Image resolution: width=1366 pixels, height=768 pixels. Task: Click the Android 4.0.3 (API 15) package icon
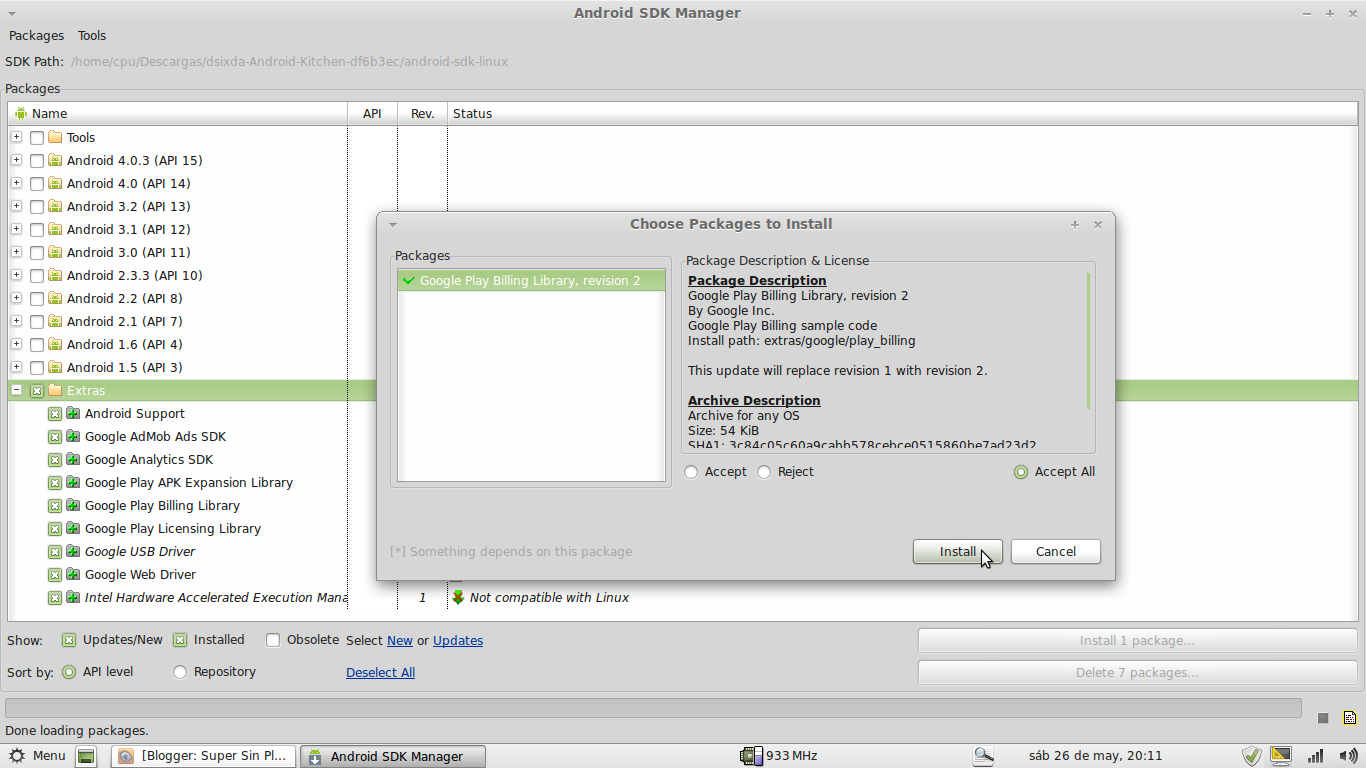click(x=55, y=160)
